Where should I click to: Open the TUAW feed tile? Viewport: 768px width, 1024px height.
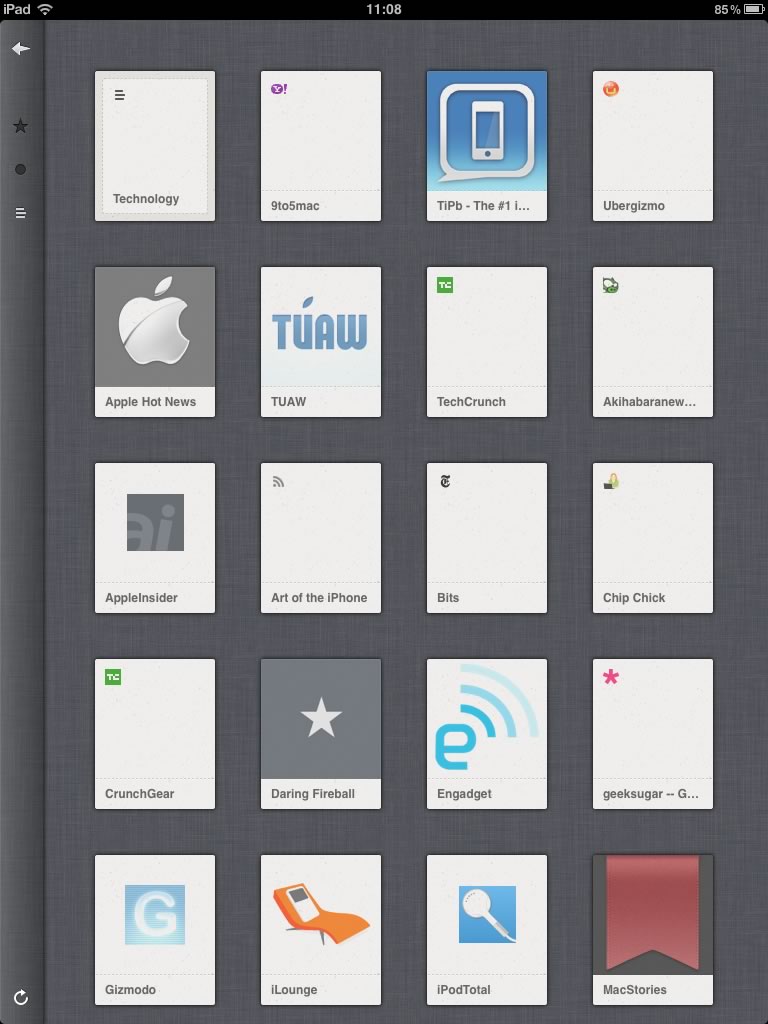pyautogui.click(x=321, y=342)
